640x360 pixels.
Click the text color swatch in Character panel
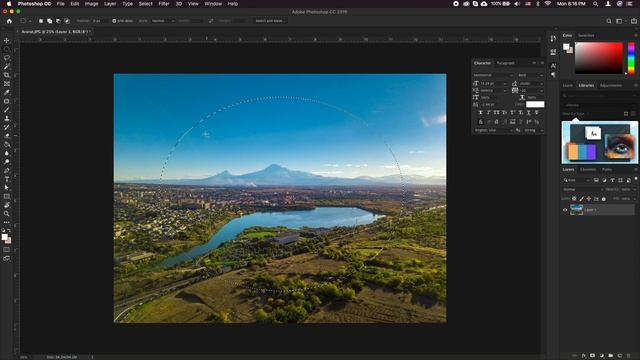click(x=535, y=104)
